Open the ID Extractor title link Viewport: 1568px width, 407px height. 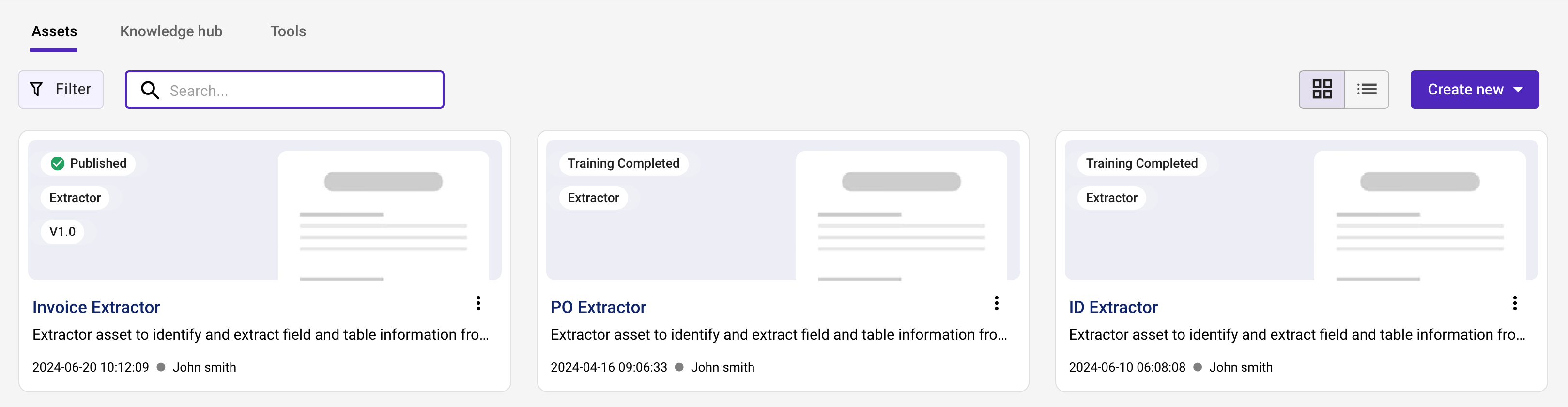[1113, 307]
